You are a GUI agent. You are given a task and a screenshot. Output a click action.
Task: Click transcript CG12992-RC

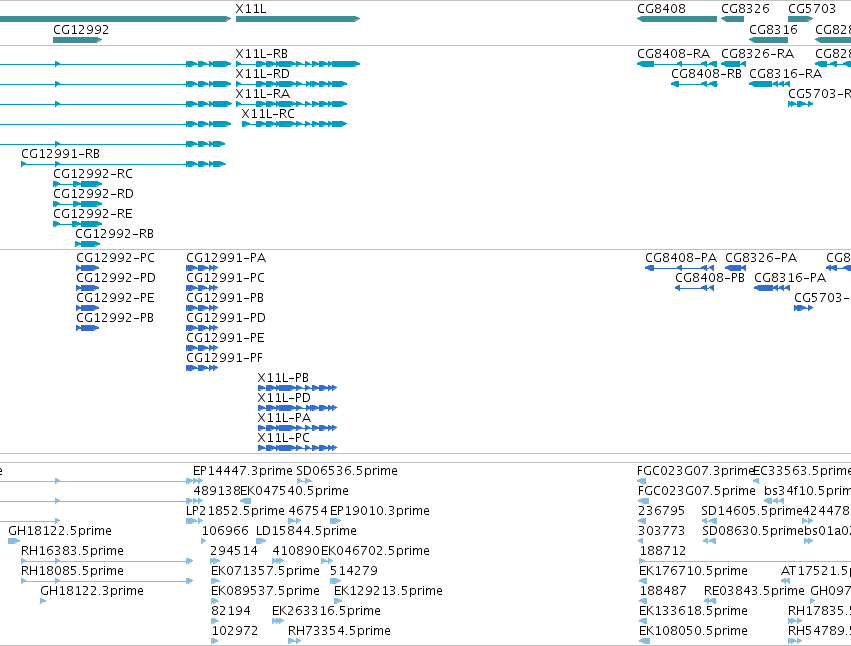tap(78, 184)
